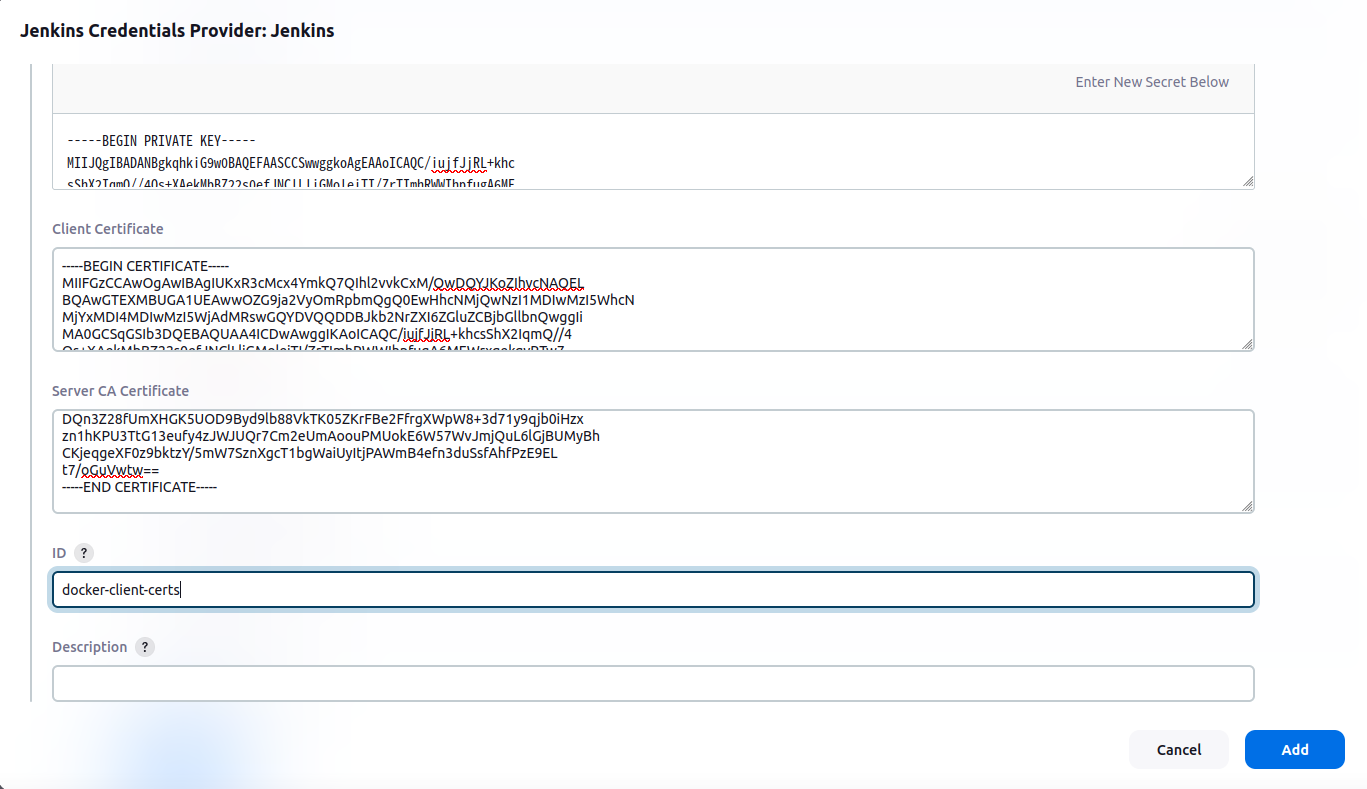Image resolution: width=1367 pixels, height=789 pixels.
Task: Click the '-----END CERTIFICATE-----' line
Action: 140,487
